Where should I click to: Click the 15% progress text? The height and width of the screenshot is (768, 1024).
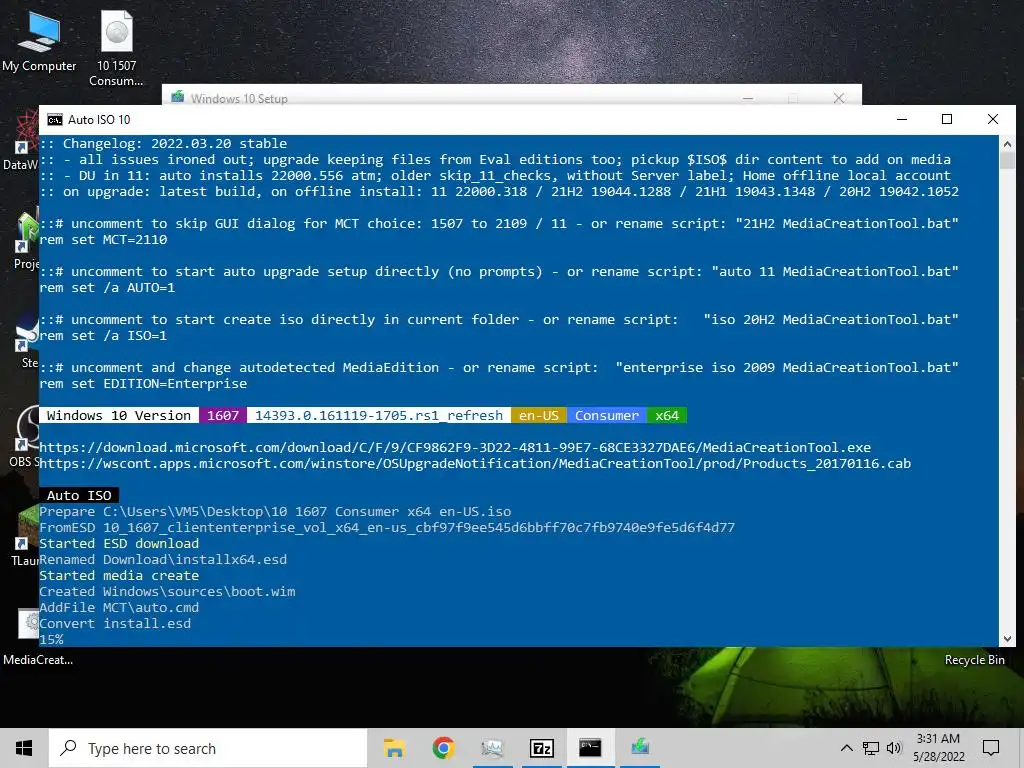pyautogui.click(x=52, y=639)
